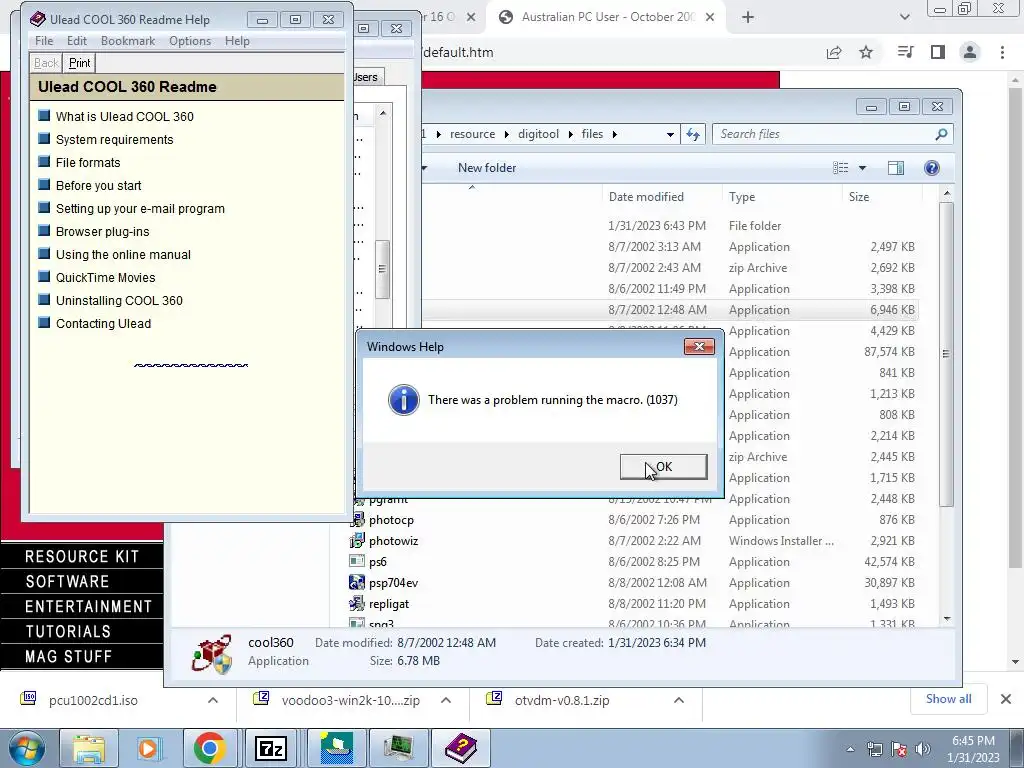Open the File menu in Ulead Readme Help

pyautogui.click(x=44, y=40)
